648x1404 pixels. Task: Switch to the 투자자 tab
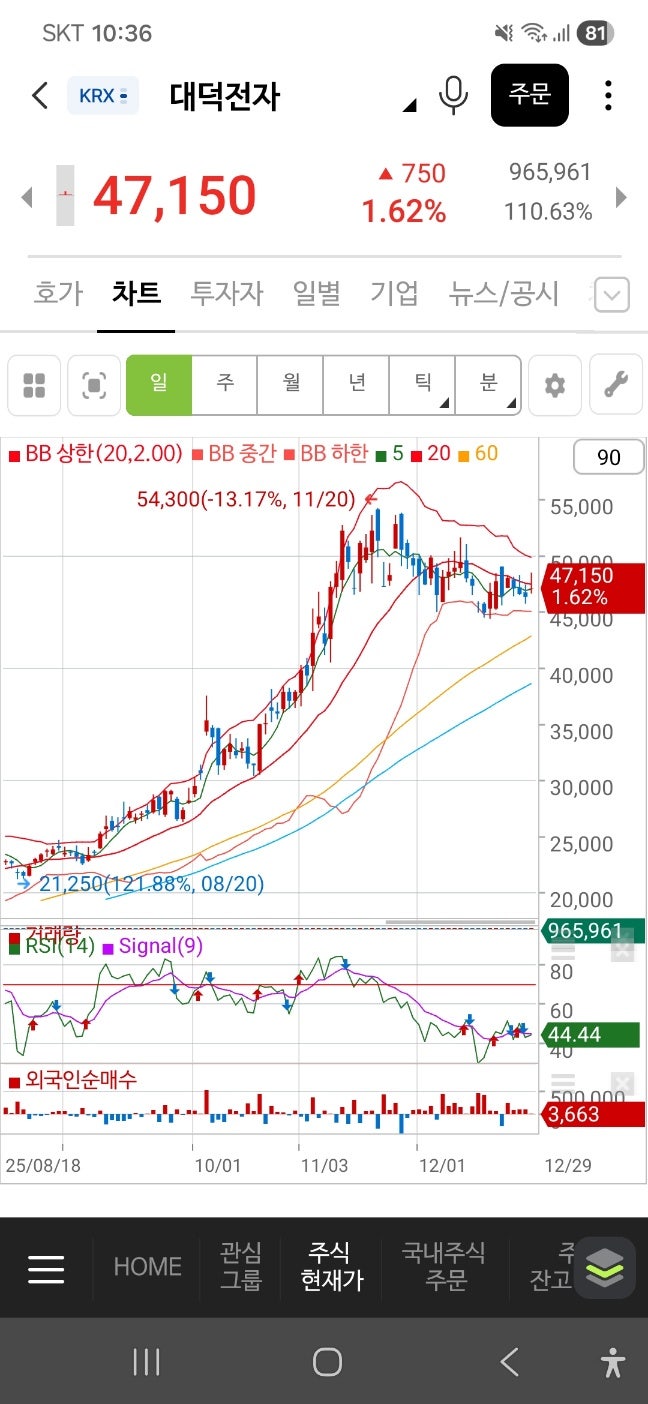point(227,293)
